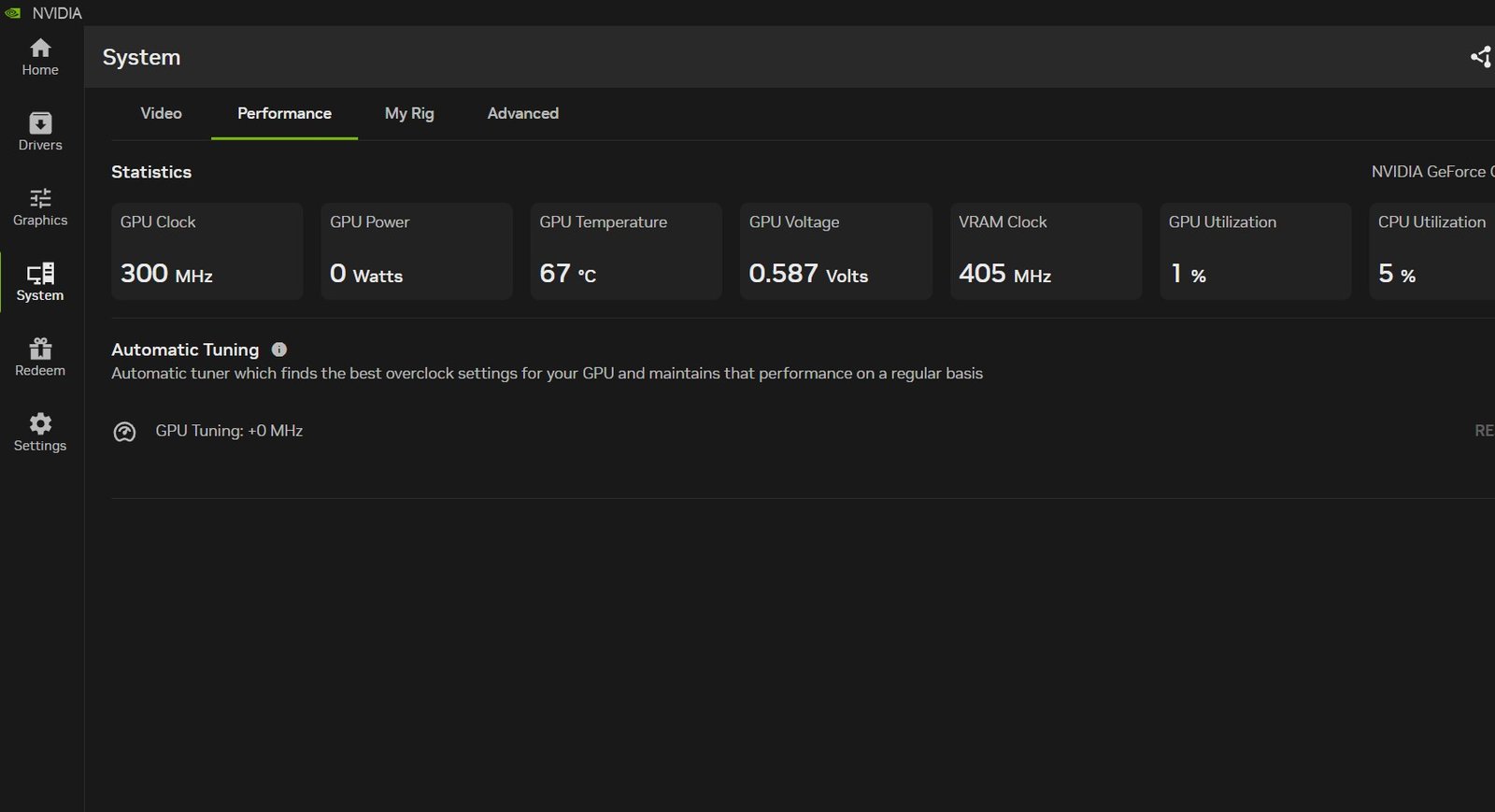Image resolution: width=1495 pixels, height=812 pixels.
Task: Open the Redeem sidebar section
Action: pos(40,357)
